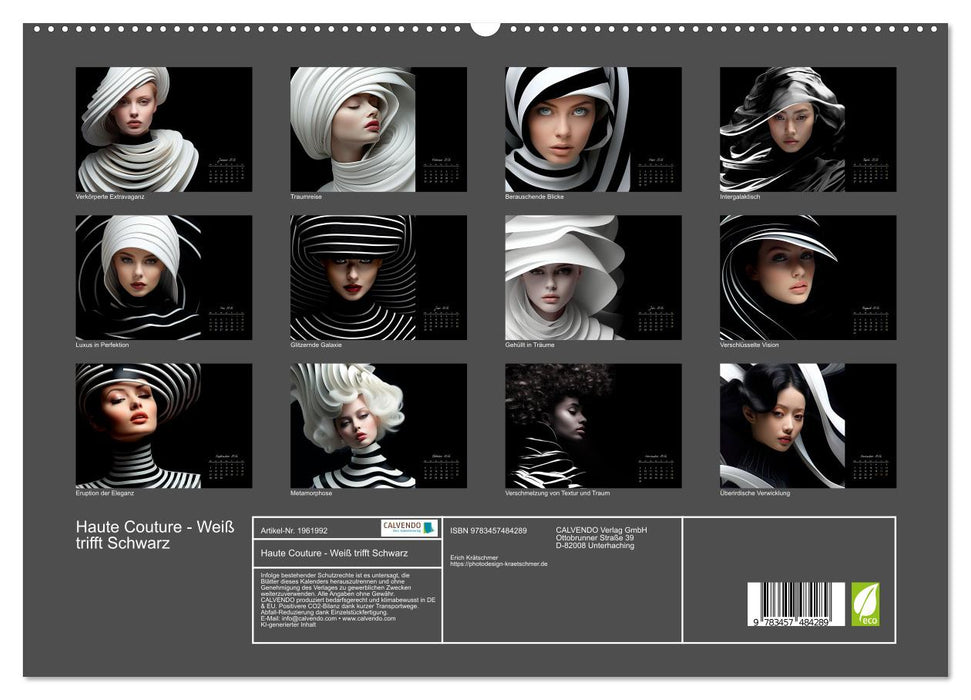
Task: Expand the CALVENDO Verlag address block
Action: pyautogui.click(x=600, y=536)
